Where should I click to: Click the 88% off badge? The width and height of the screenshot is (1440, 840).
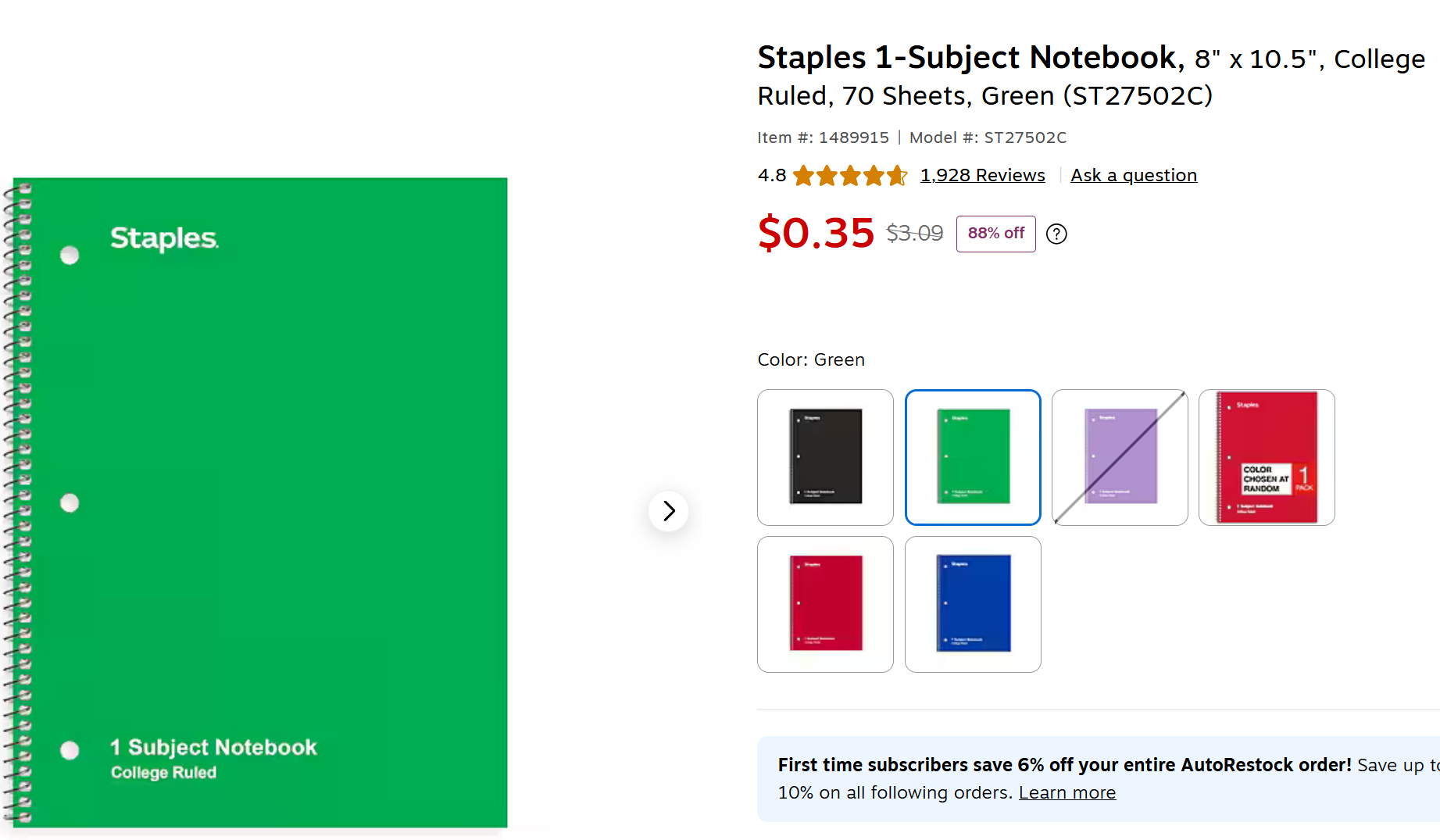pyautogui.click(x=996, y=234)
